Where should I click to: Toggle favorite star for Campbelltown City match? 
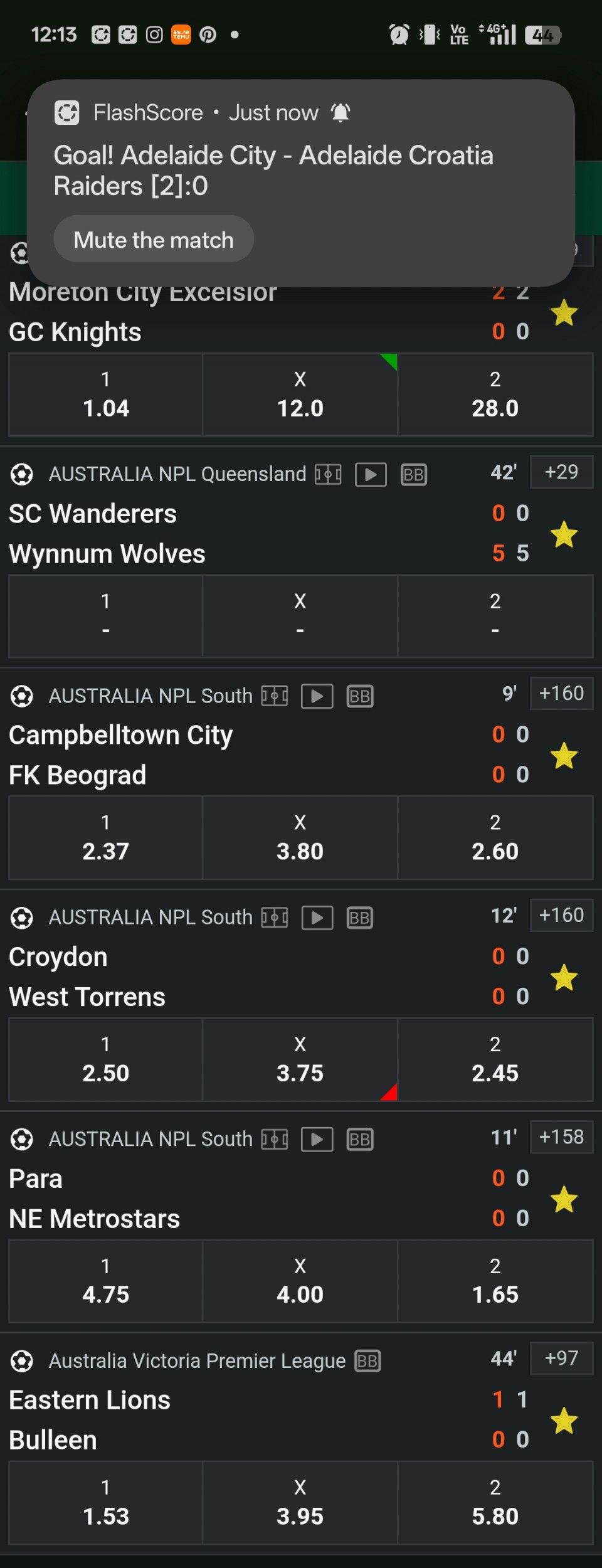pyautogui.click(x=564, y=756)
